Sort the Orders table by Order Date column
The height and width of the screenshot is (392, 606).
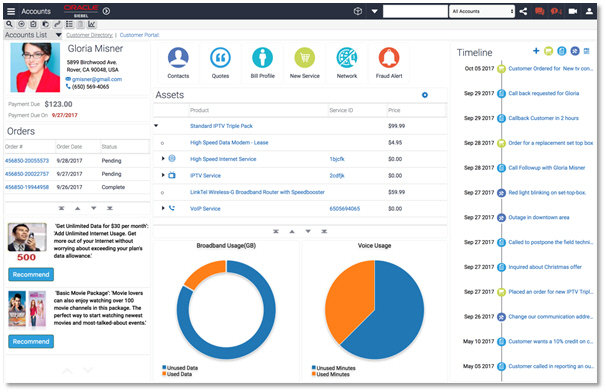69,147
